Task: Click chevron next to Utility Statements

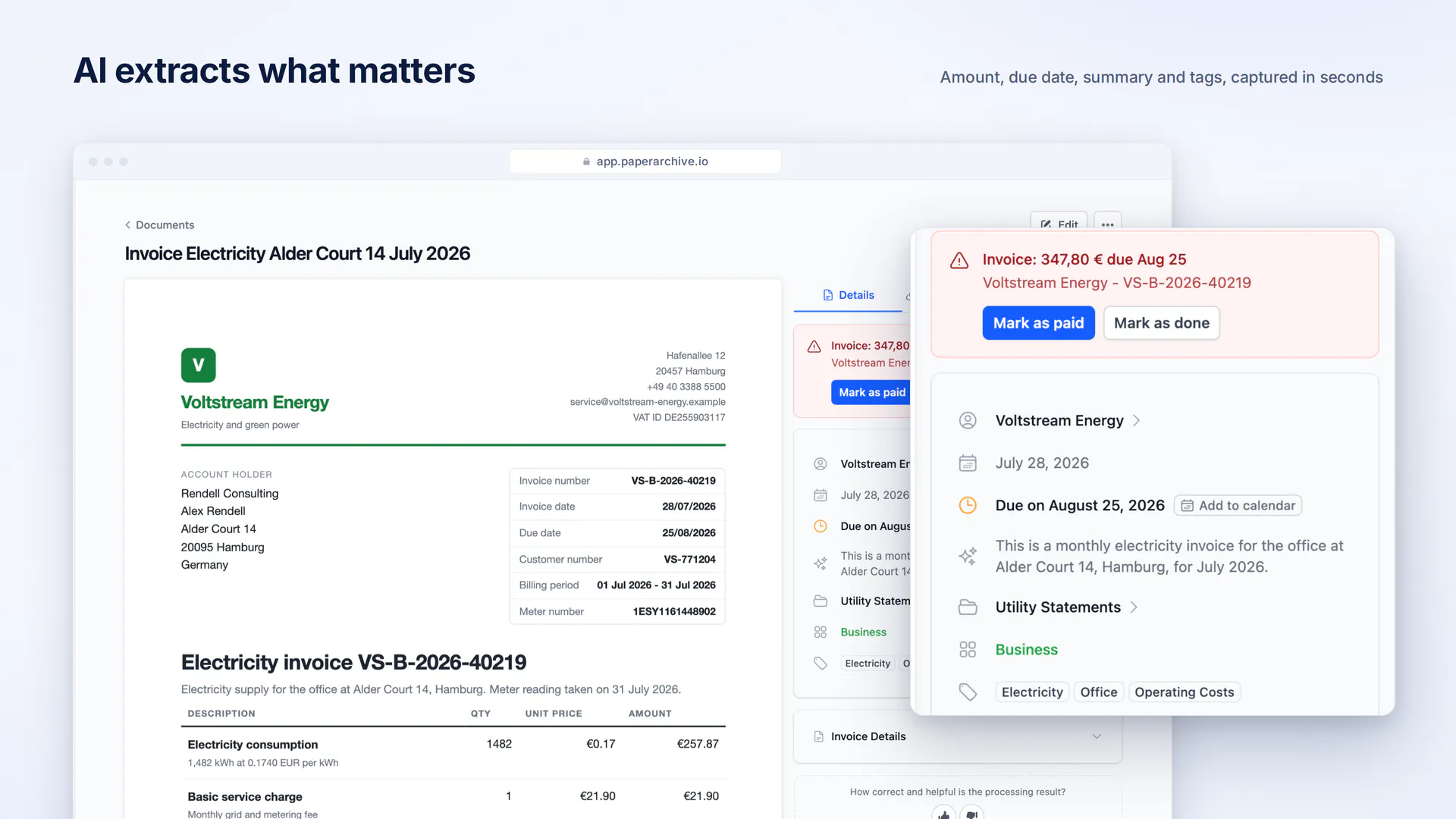Action: 1134,607
